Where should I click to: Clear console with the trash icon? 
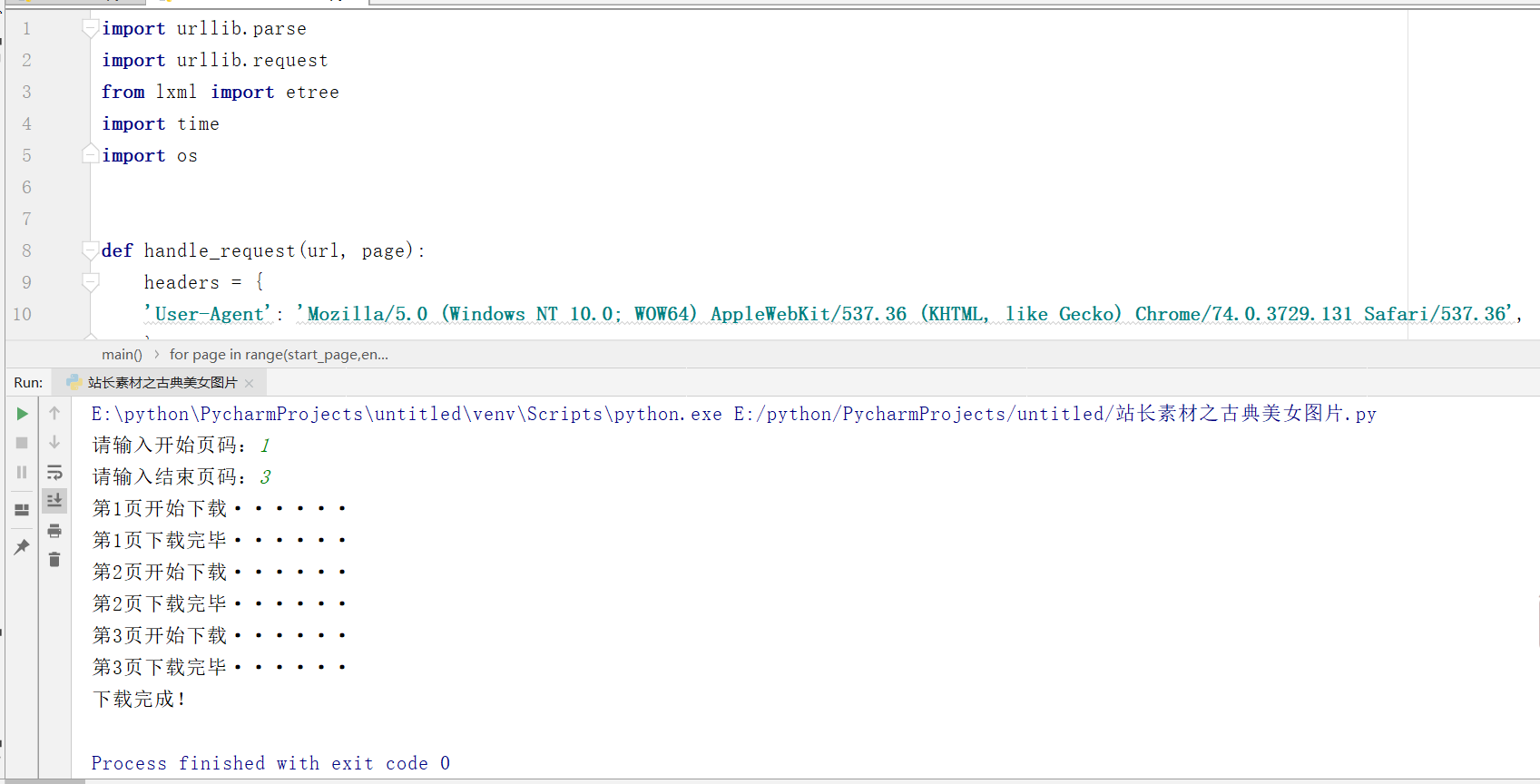(x=54, y=560)
